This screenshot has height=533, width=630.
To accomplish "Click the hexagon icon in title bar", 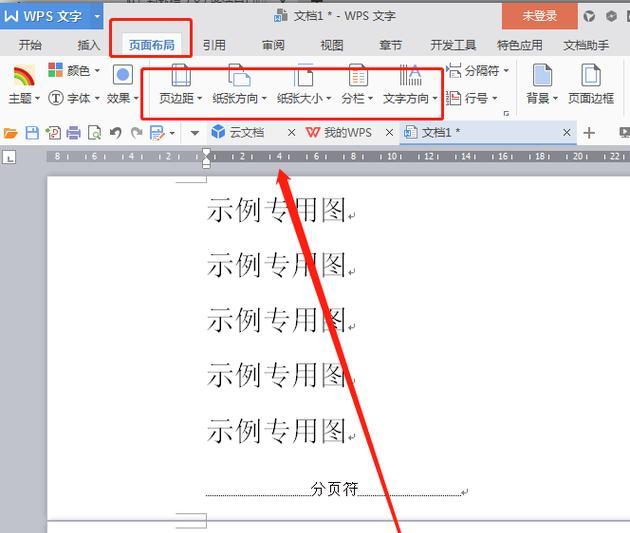I will [x=611, y=16].
